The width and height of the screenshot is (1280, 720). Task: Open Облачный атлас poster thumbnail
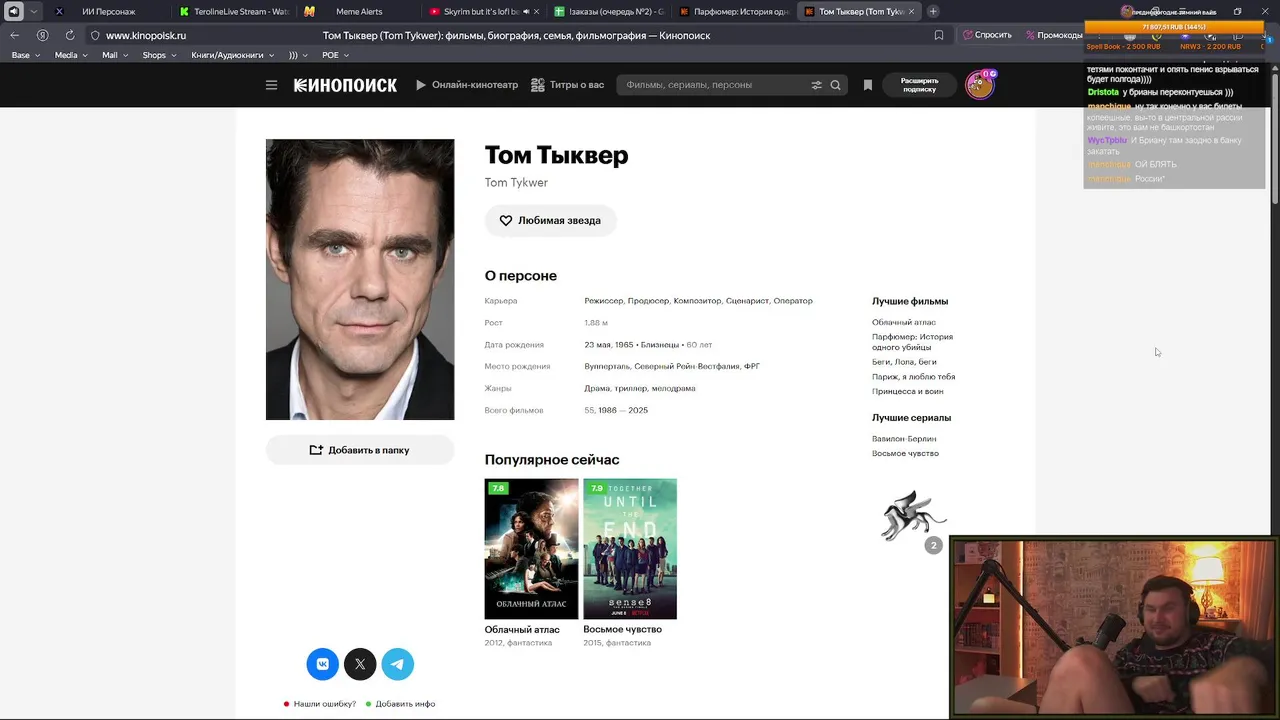click(531, 549)
